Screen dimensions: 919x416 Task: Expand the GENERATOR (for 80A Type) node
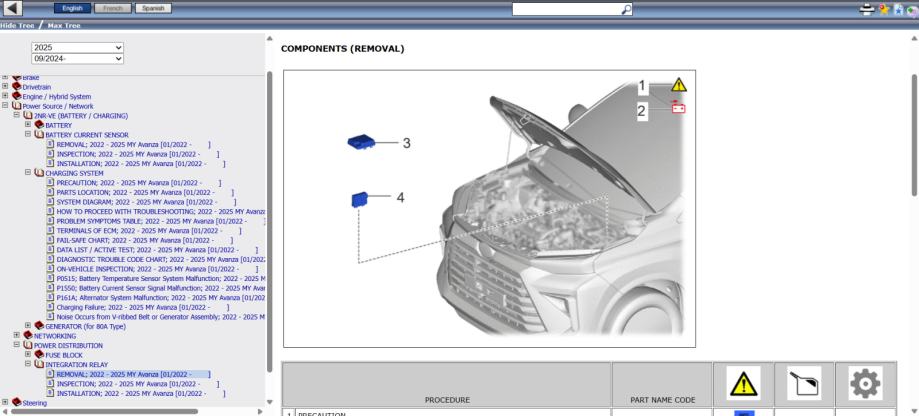click(x=28, y=326)
